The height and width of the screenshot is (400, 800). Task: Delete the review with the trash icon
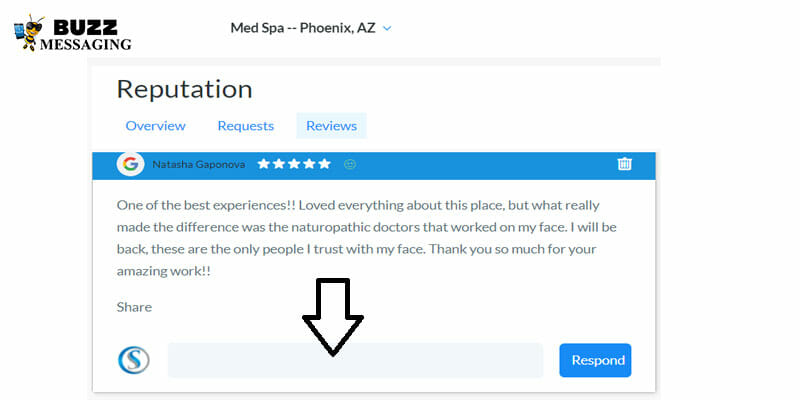click(625, 164)
